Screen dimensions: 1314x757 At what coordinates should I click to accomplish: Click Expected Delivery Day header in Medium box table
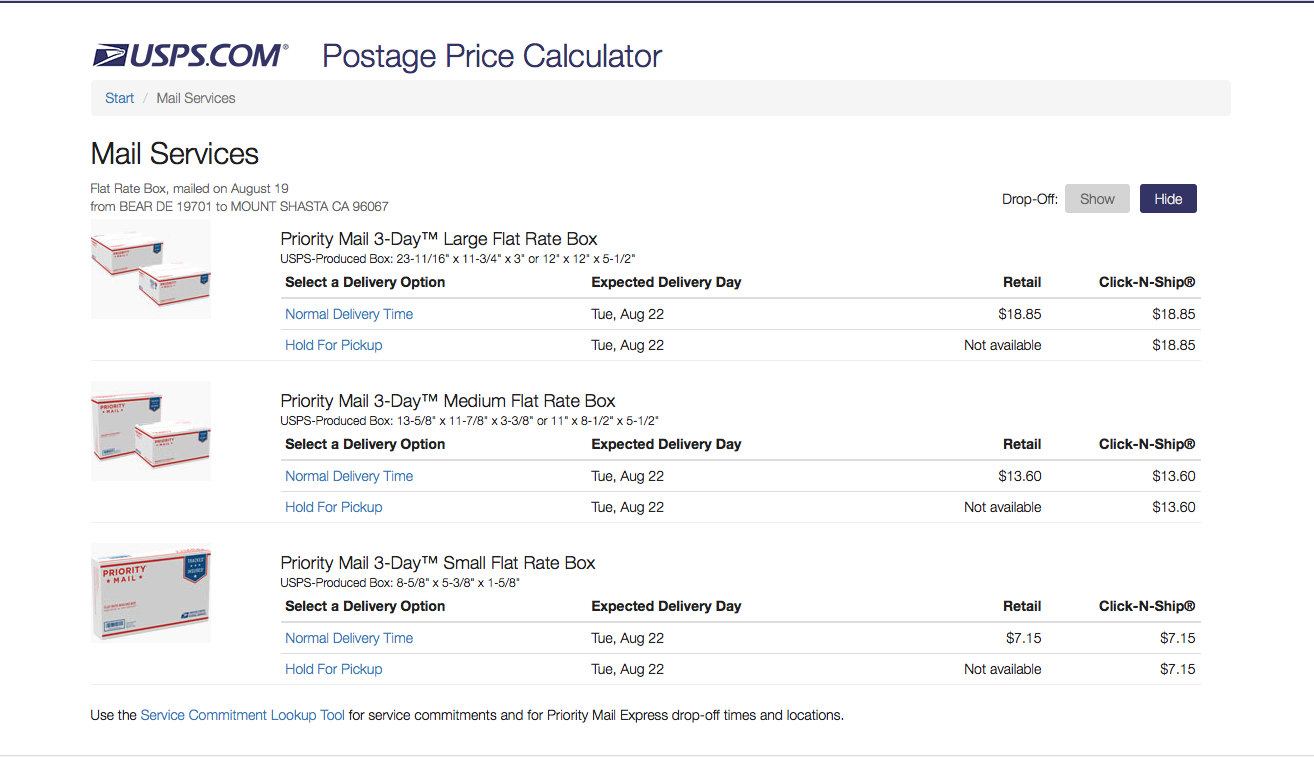click(666, 444)
